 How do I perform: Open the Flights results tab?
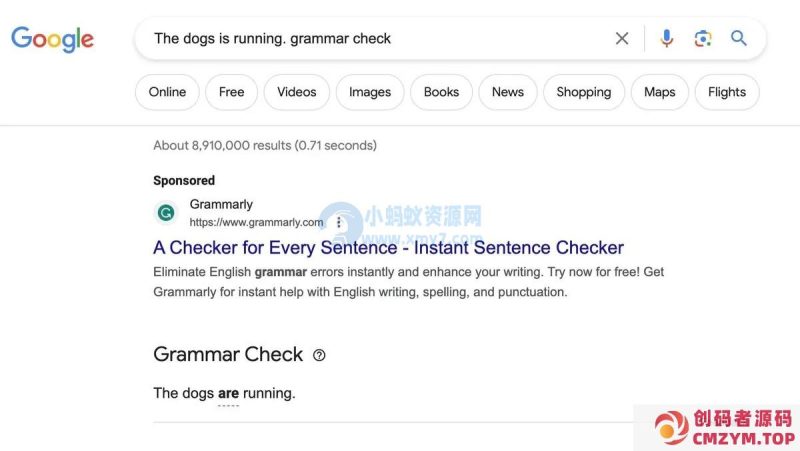coord(727,92)
